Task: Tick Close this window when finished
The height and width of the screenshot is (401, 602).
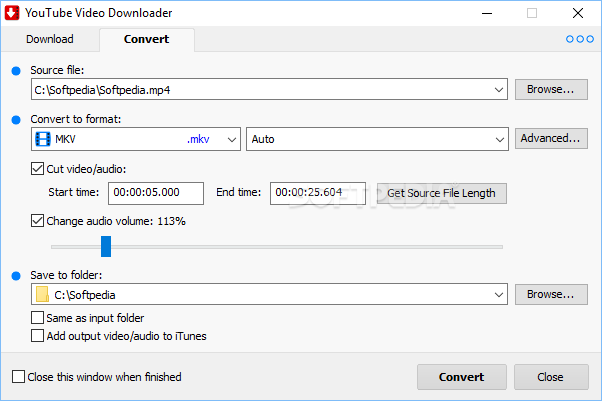Action: click(18, 377)
